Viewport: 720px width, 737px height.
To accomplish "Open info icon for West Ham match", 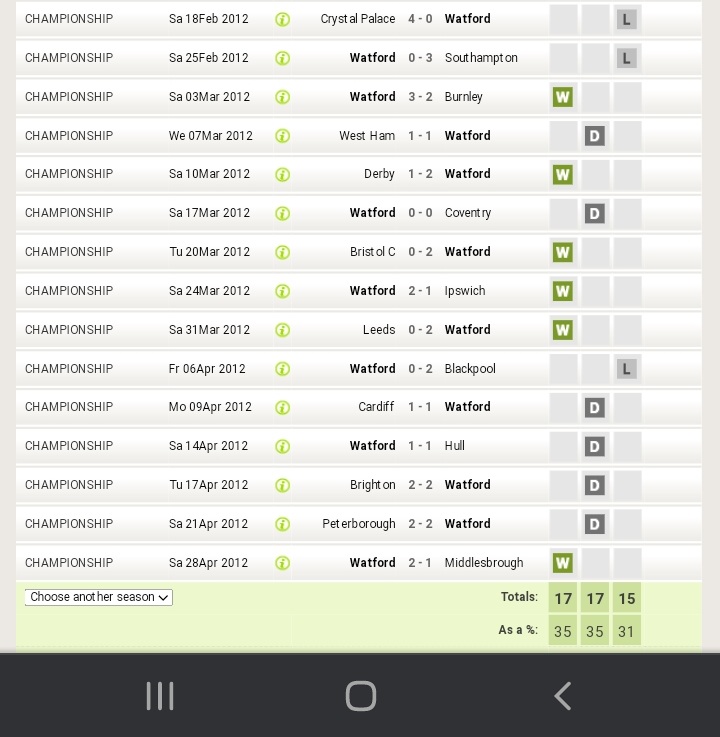I will [x=282, y=136].
